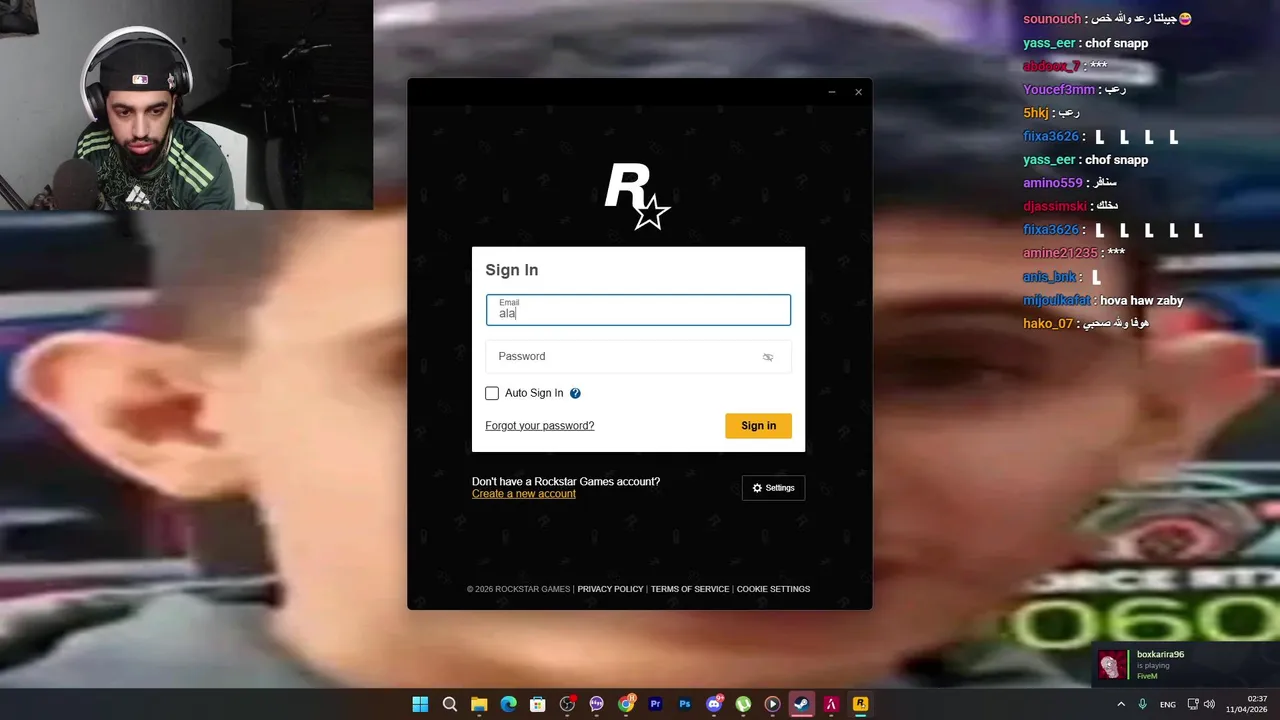Switch to Rockstar Games Launcher taskbar icon

[x=860, y=704]
